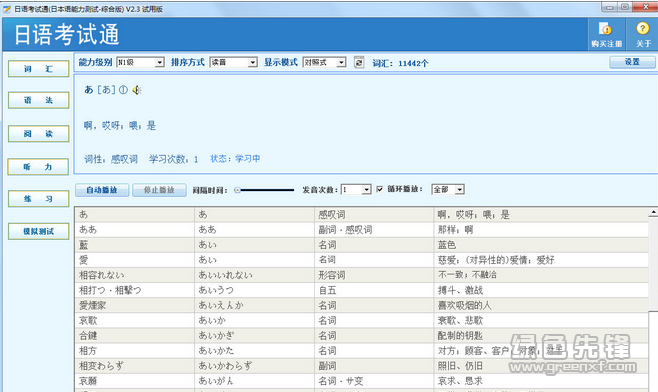658x392 pixels.
Task: Click the word list scrollbar up arrow
Action: pos(653,213)
